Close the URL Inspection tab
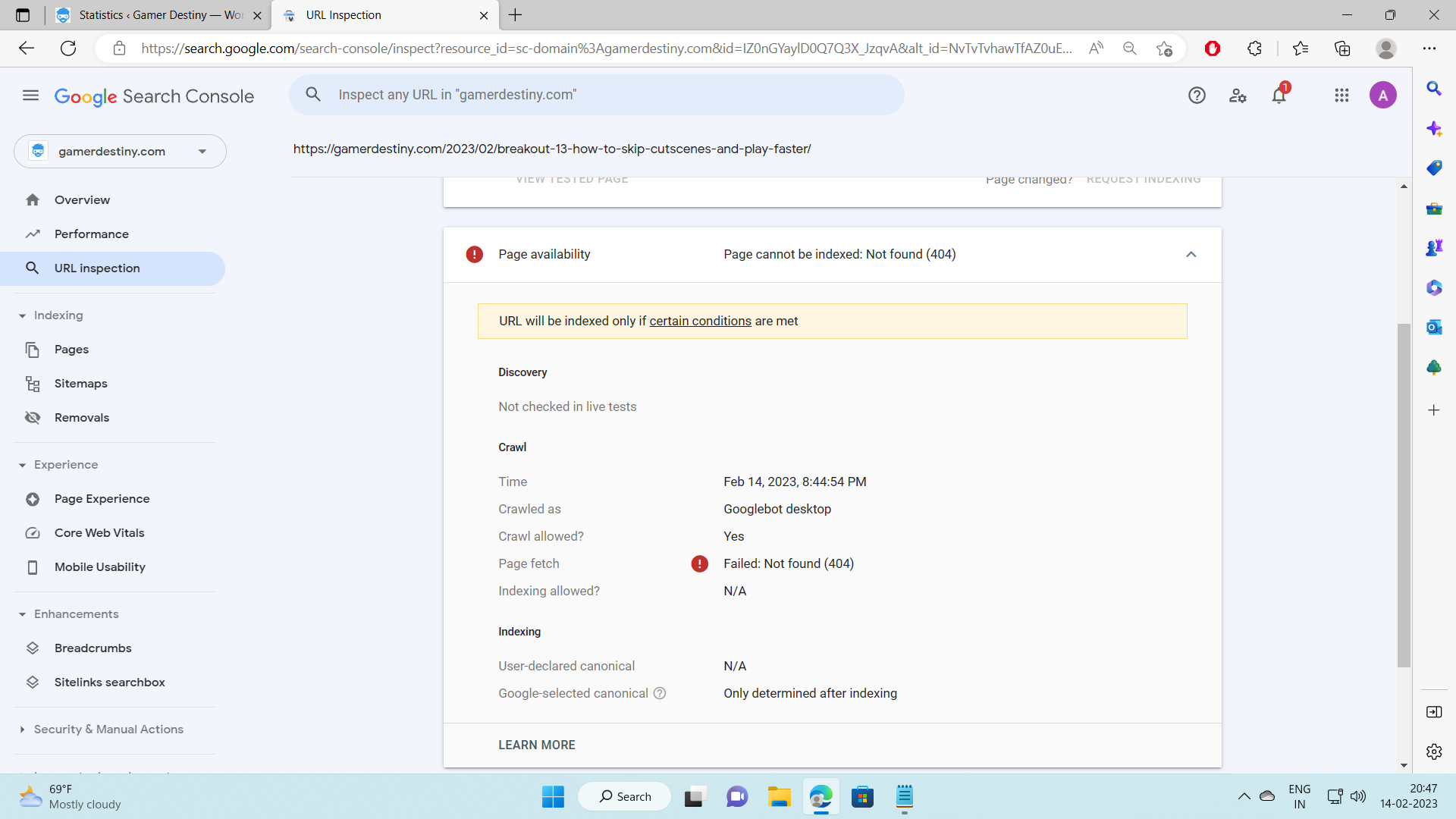Viewport: 1456px width, 819px height. (484, 15)
